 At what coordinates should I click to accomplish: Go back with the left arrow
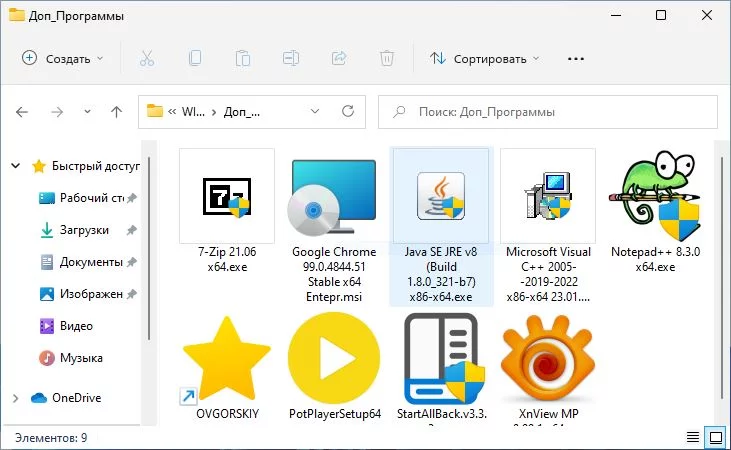[22, 112]
